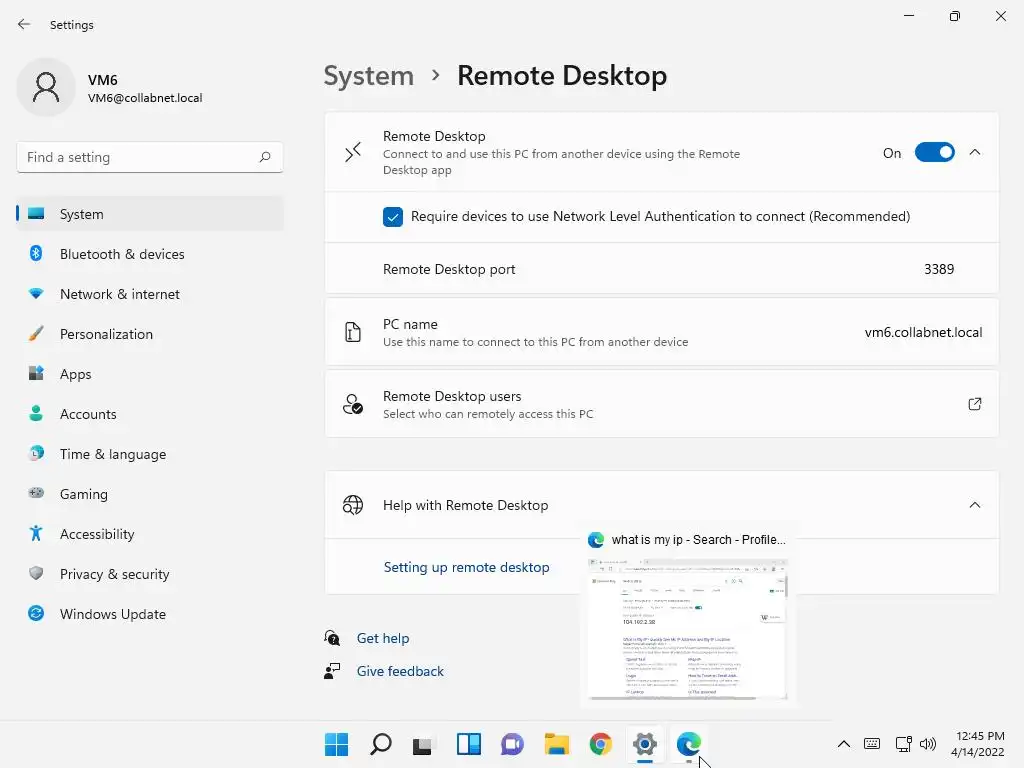Click the Get help headset icon
This screenshot has width=1024, height=768.
point(332,637)
